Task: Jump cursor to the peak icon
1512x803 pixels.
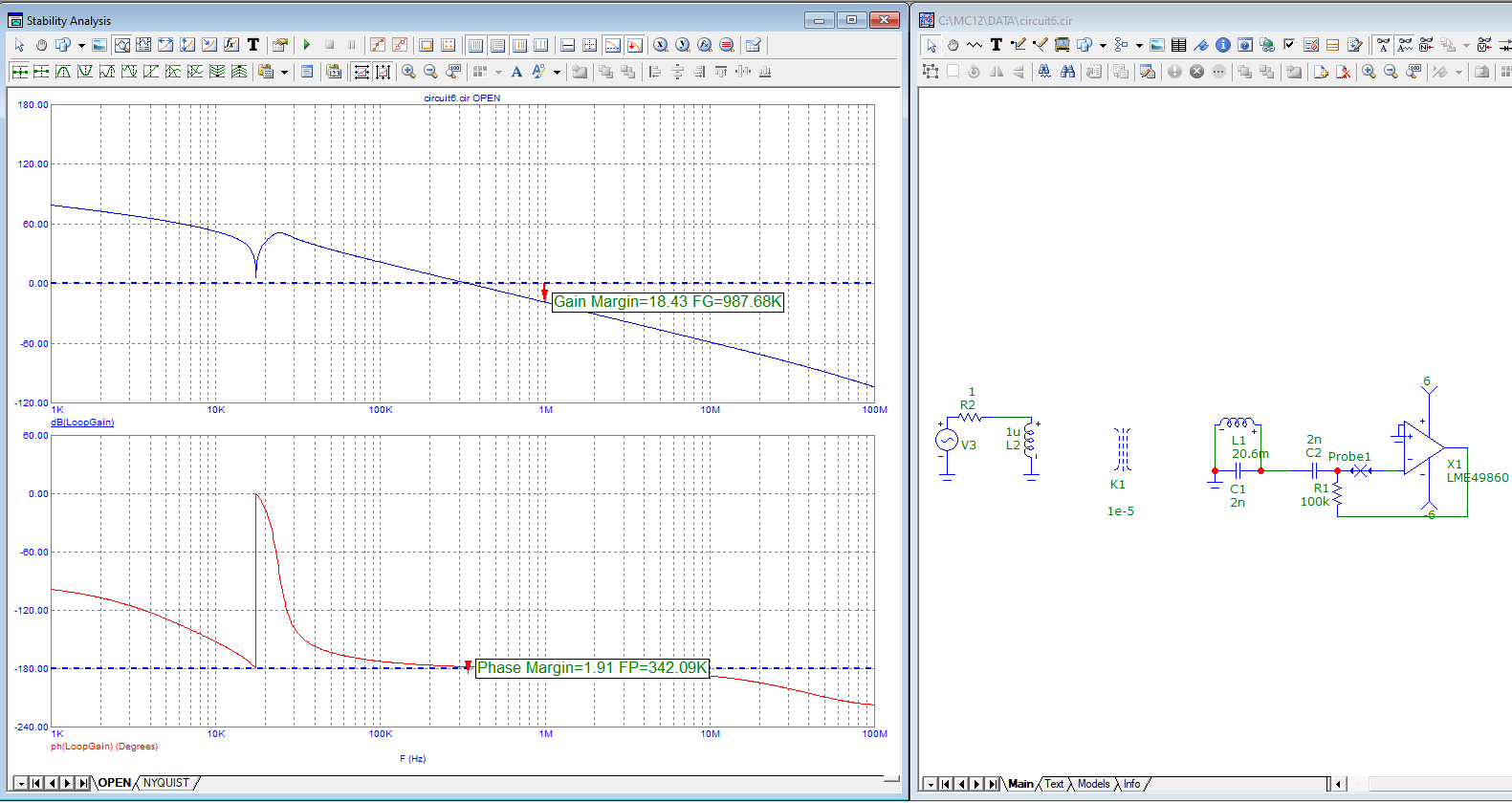Action: (x=63, y=72)
